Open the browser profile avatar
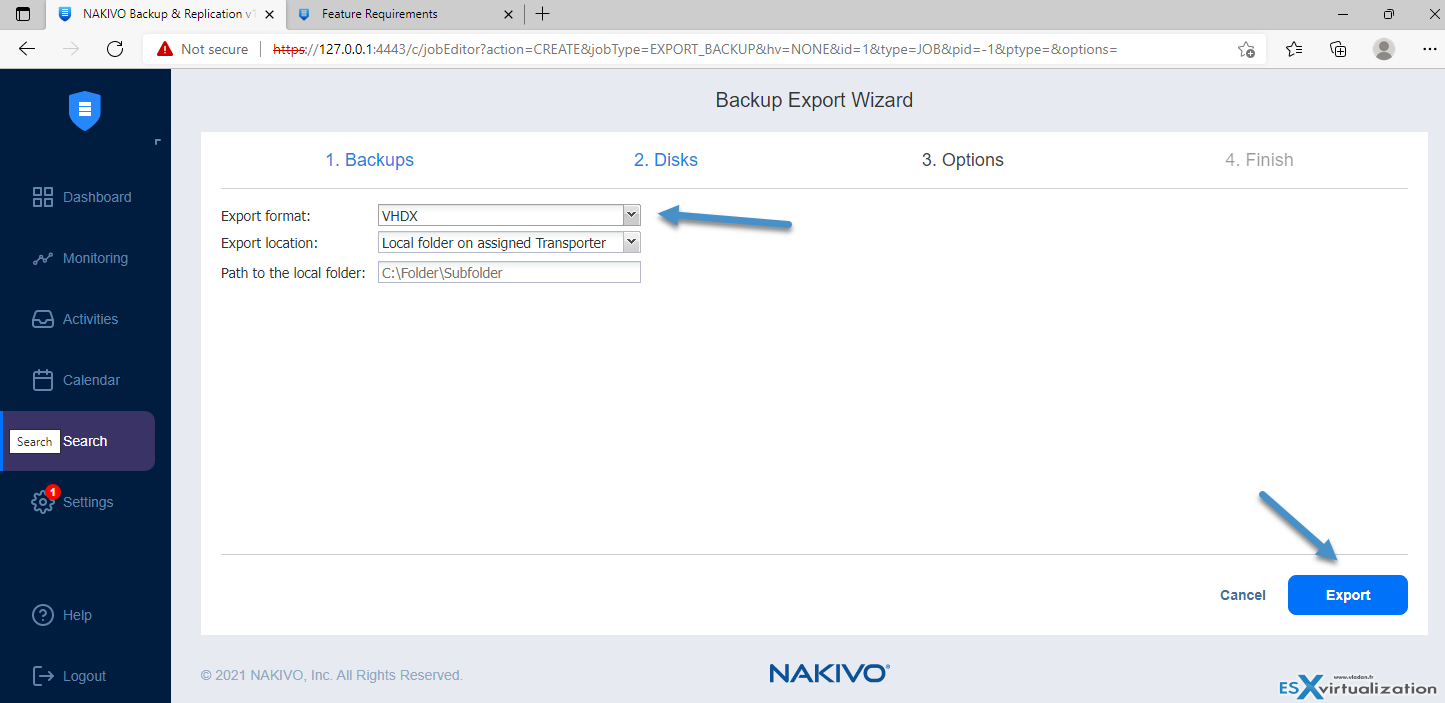 [1384, 49]
